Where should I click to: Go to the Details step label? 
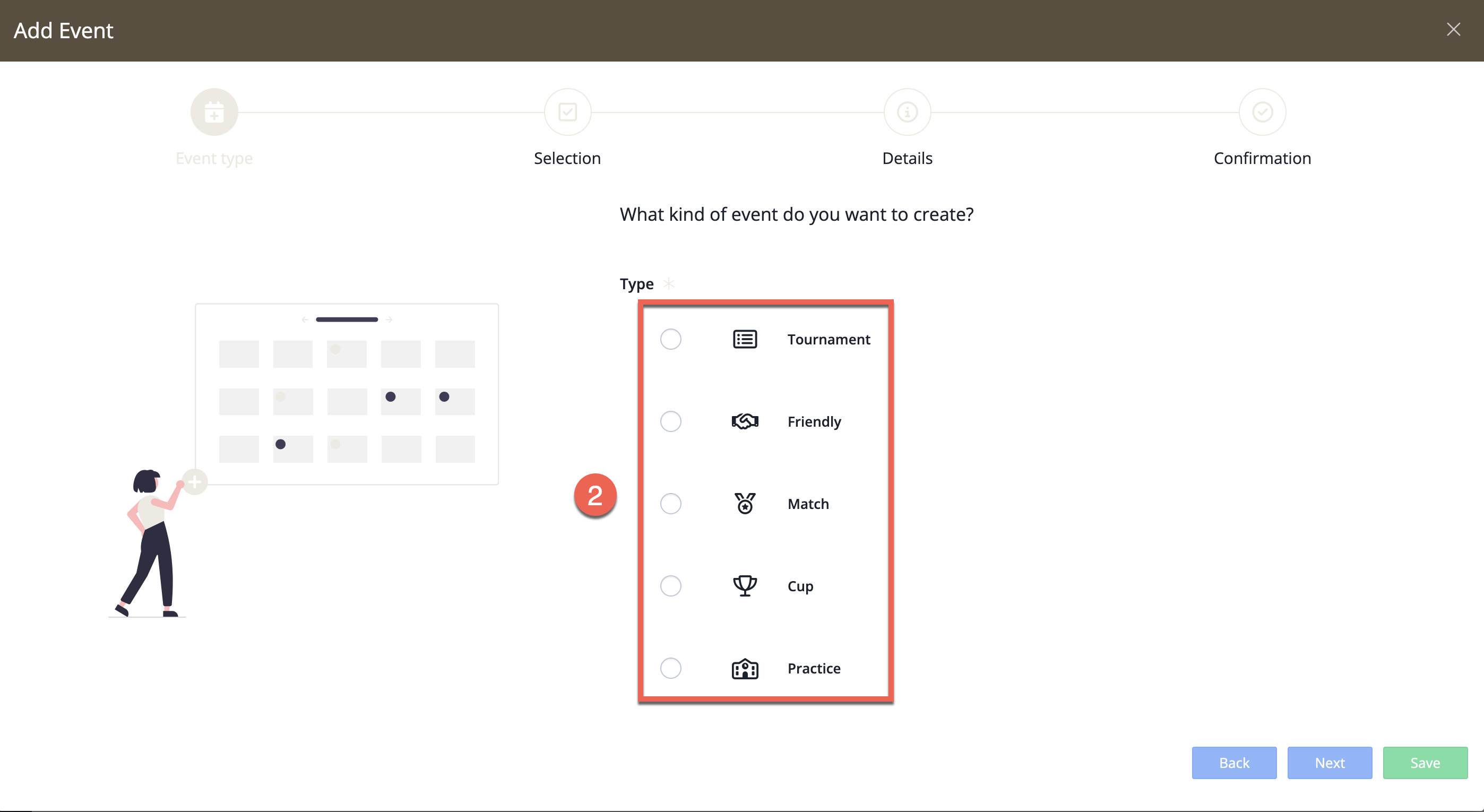pos(908,158)
